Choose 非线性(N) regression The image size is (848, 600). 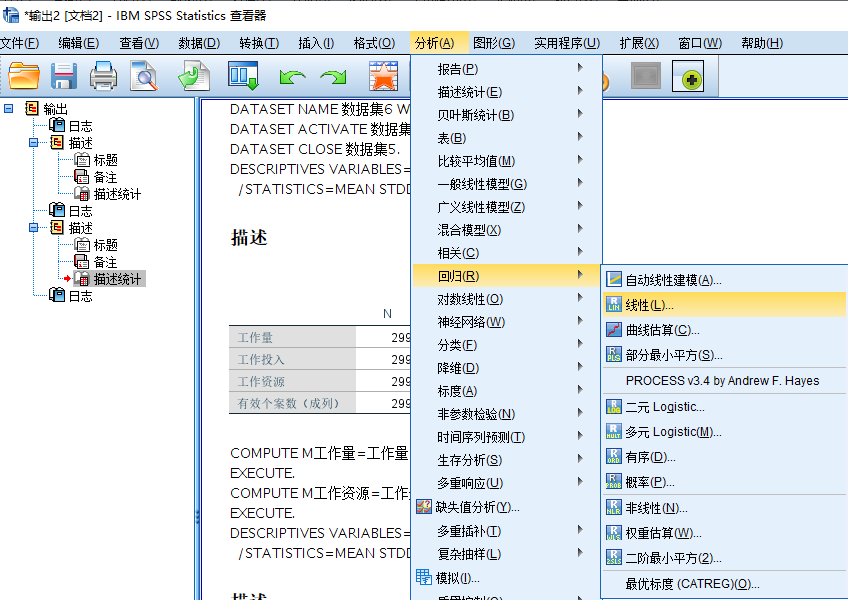coord(724,508)
